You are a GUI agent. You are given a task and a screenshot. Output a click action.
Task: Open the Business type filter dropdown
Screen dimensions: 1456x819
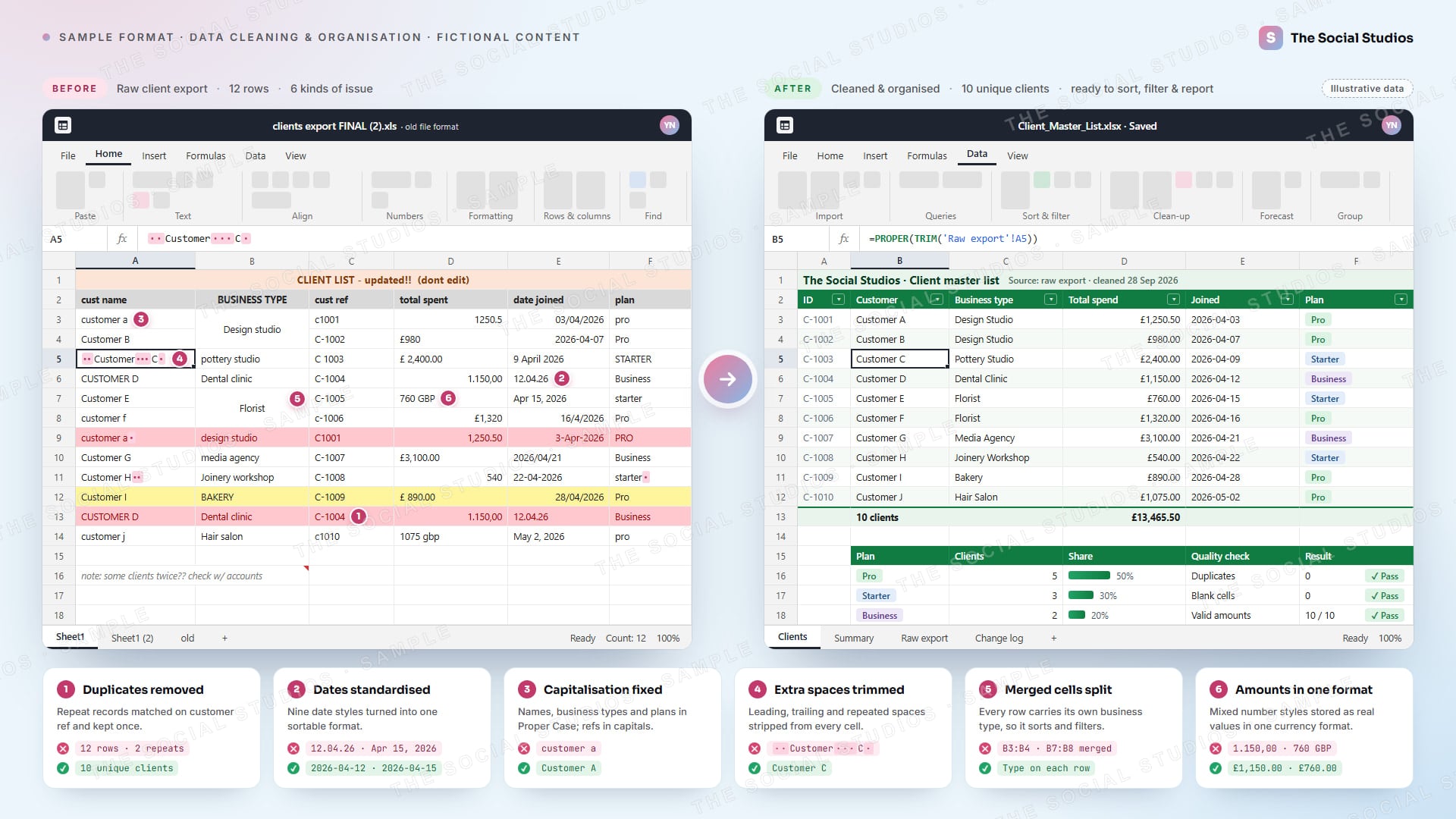[1050, 300]
